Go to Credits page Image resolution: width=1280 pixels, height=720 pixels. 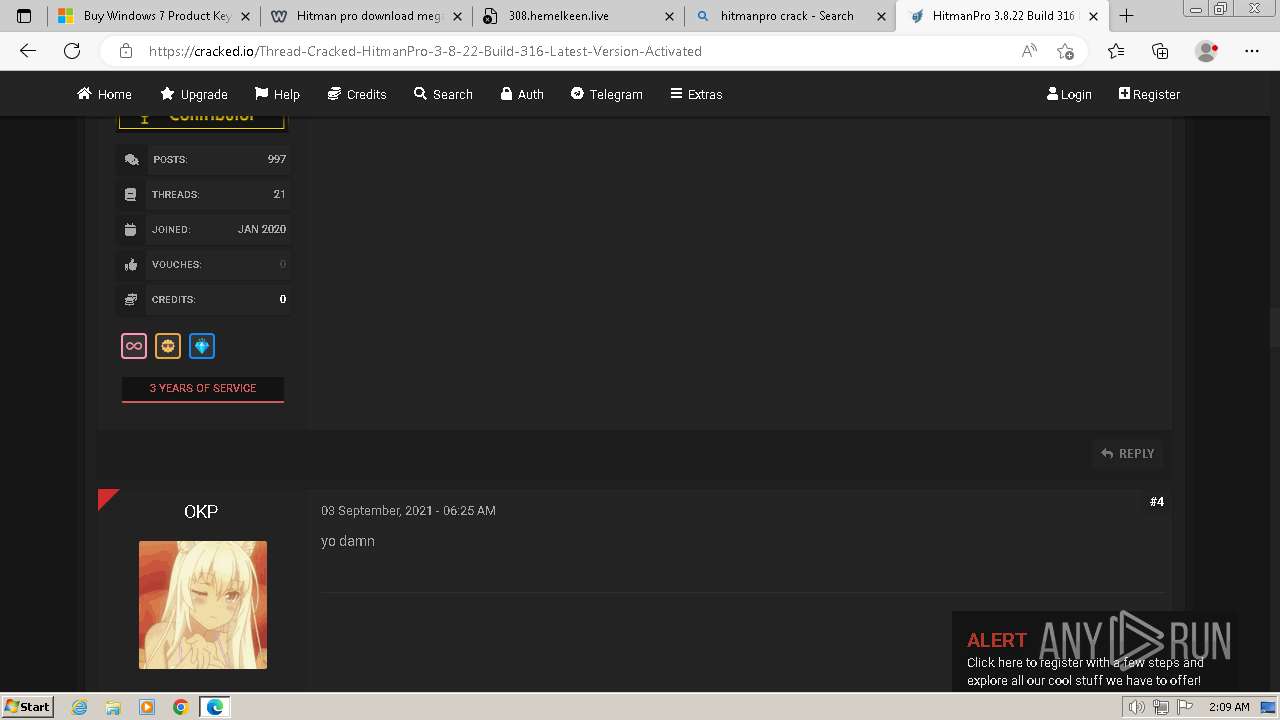pos(357,94)
